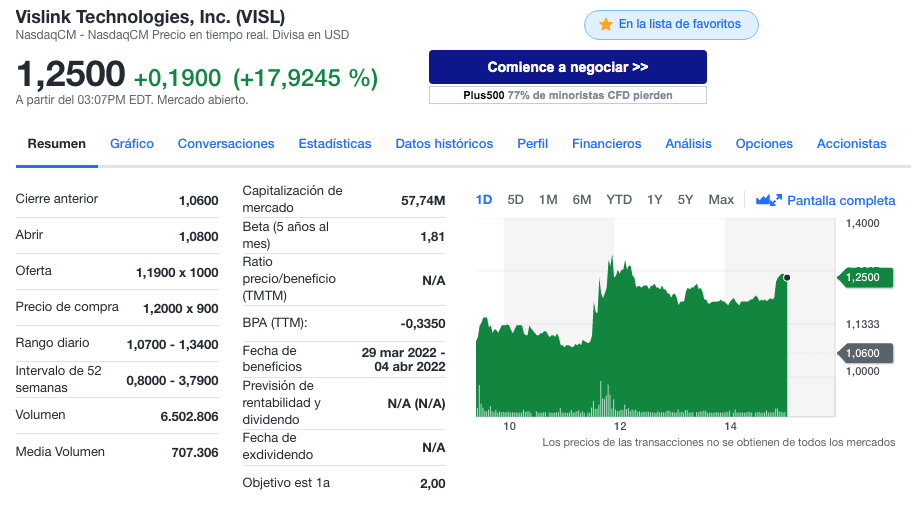Image resolution: width=911 pixels, height=514 pixels.
Task: Click 'Media Volumen' value 707.306
Action: [x=195, y=453]
